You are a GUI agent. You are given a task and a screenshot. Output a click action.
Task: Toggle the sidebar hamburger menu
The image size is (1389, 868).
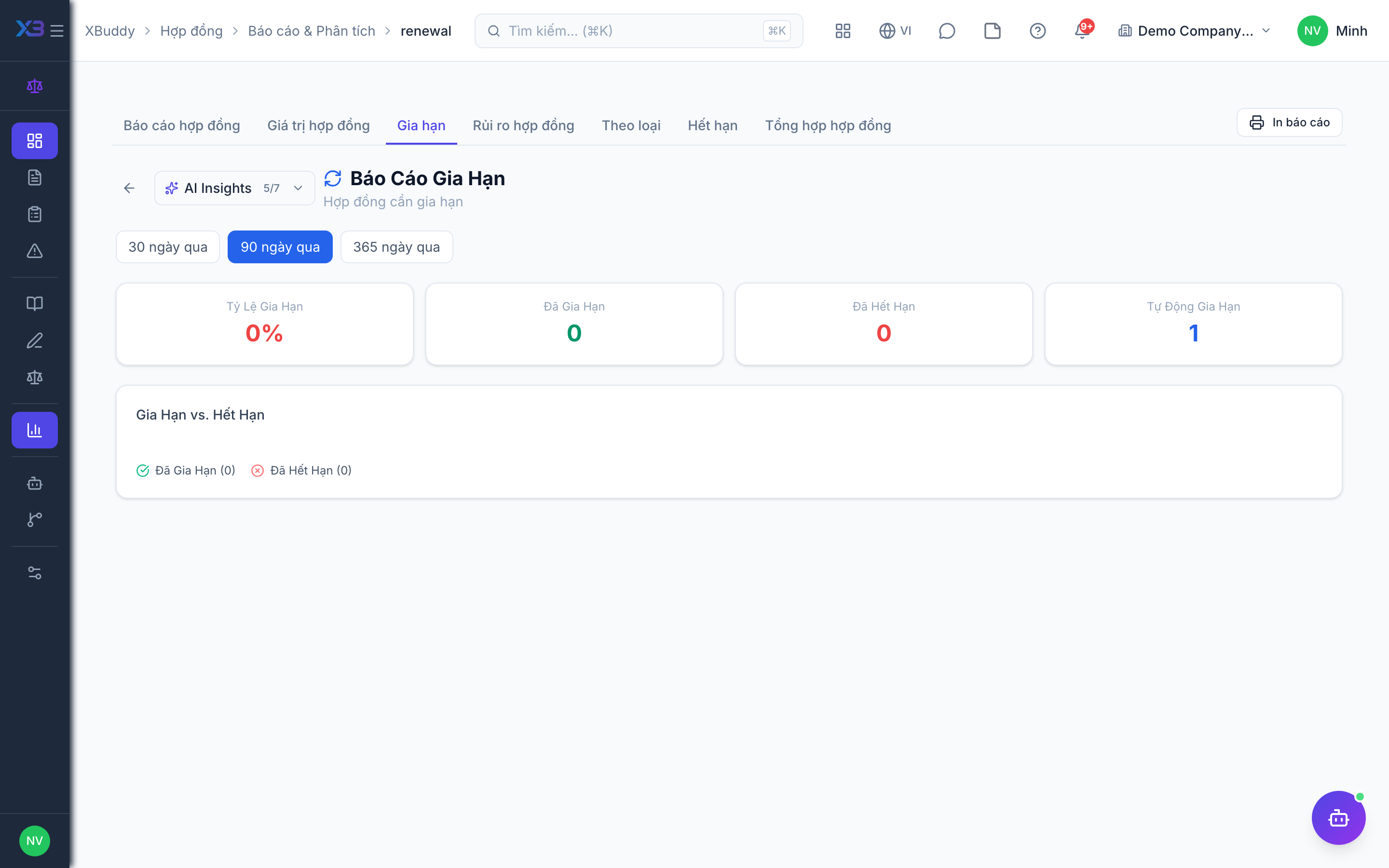[x=56, y=30]
